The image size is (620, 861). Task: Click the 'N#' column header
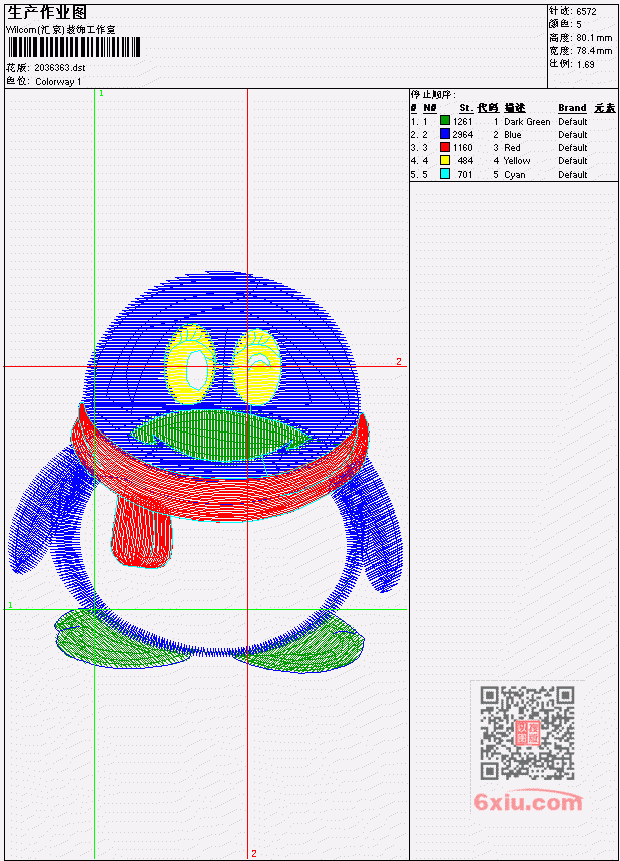pyautogui.click(x=429, y=108)
